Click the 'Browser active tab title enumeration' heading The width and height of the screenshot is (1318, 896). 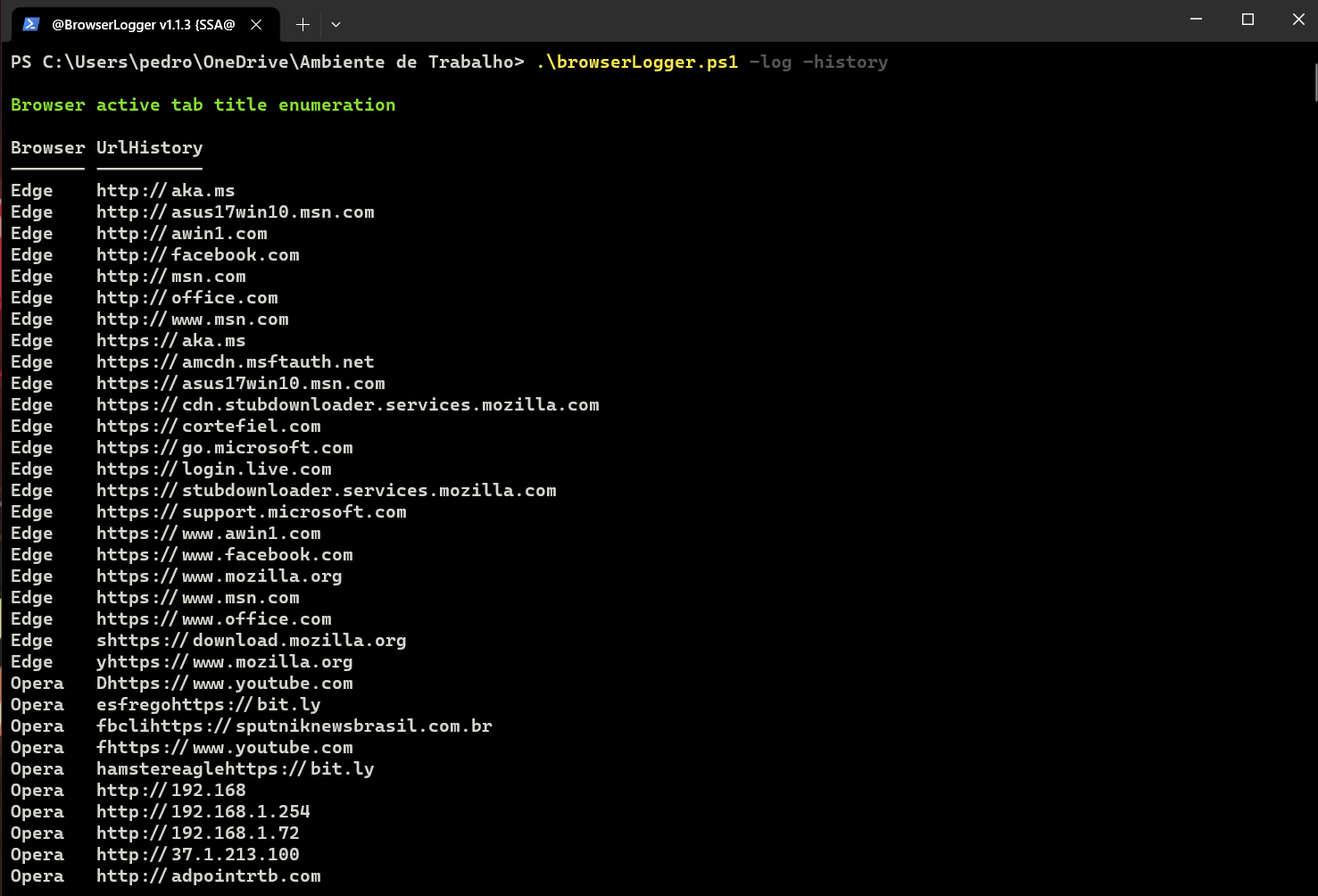203,104
